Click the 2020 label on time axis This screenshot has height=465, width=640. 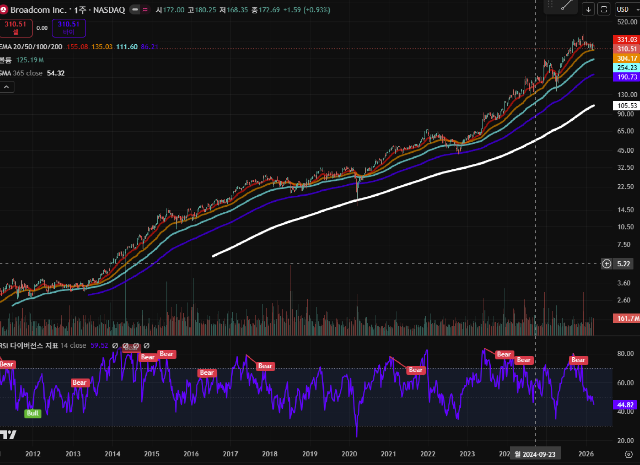349,454
